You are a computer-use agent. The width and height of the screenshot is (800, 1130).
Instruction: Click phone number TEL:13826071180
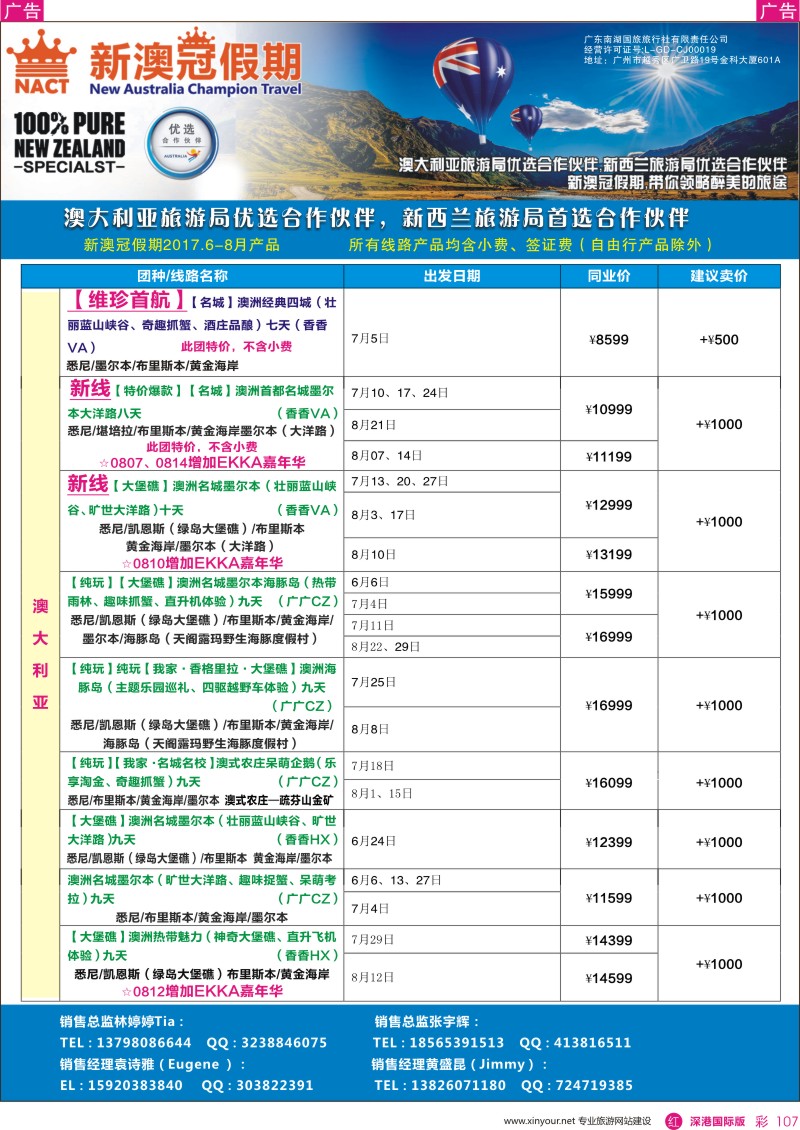[x=440, y=1085]
